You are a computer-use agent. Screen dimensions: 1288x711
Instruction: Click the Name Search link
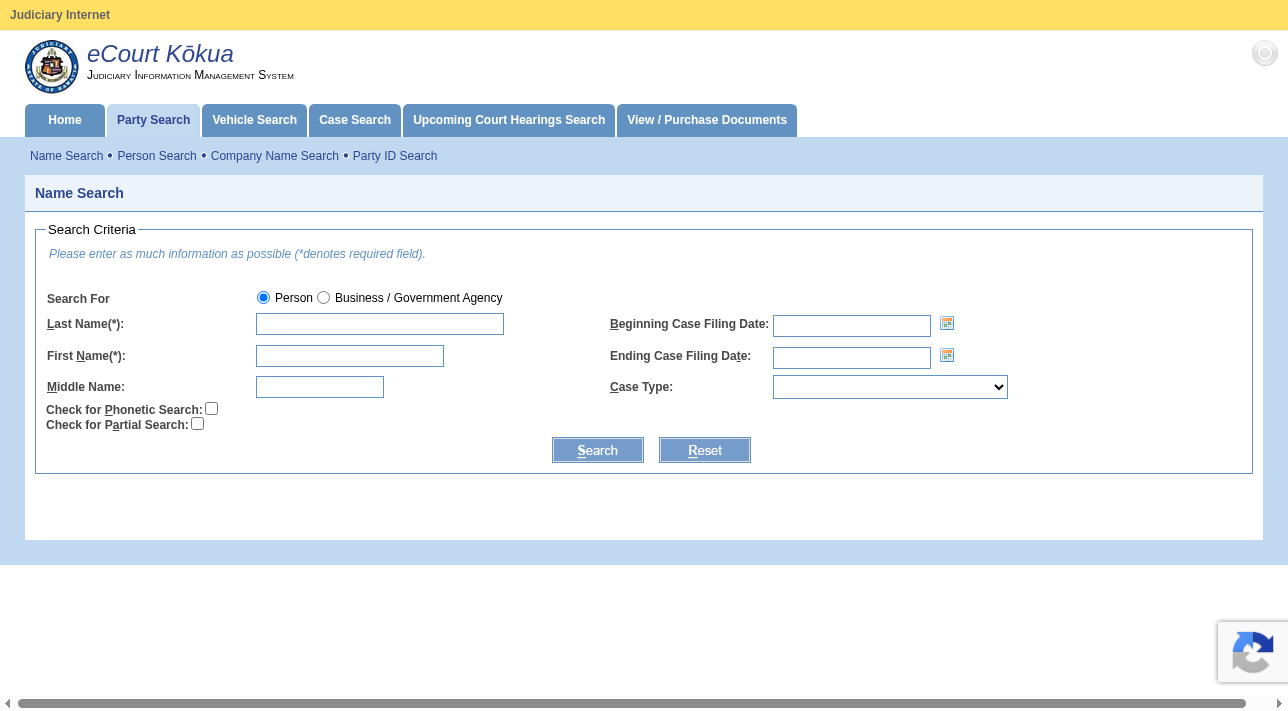coord(67,156)
